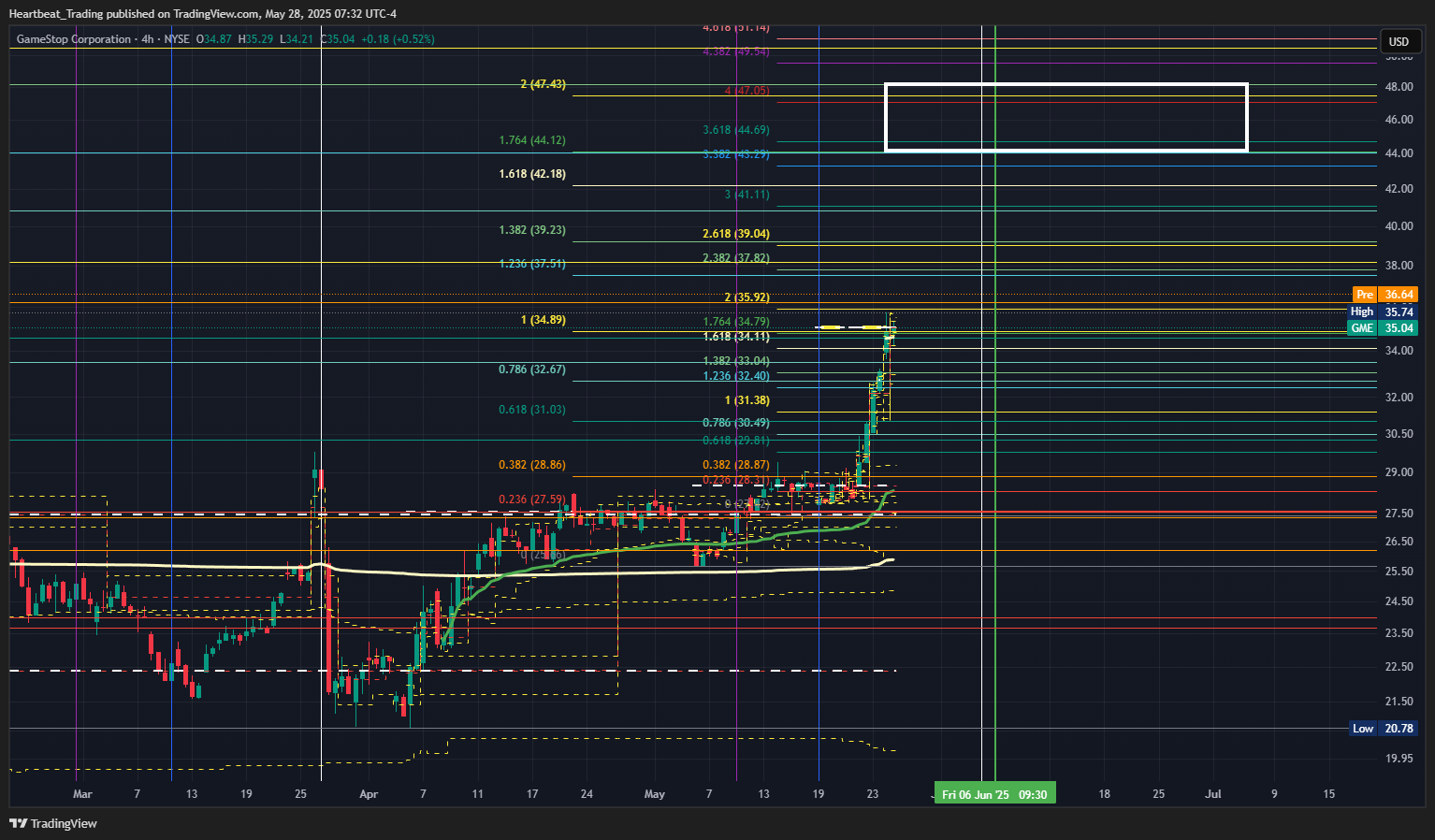
Task: Select the 1 (34.89) Fibonacci label
Action: click(x=543, y=320)
